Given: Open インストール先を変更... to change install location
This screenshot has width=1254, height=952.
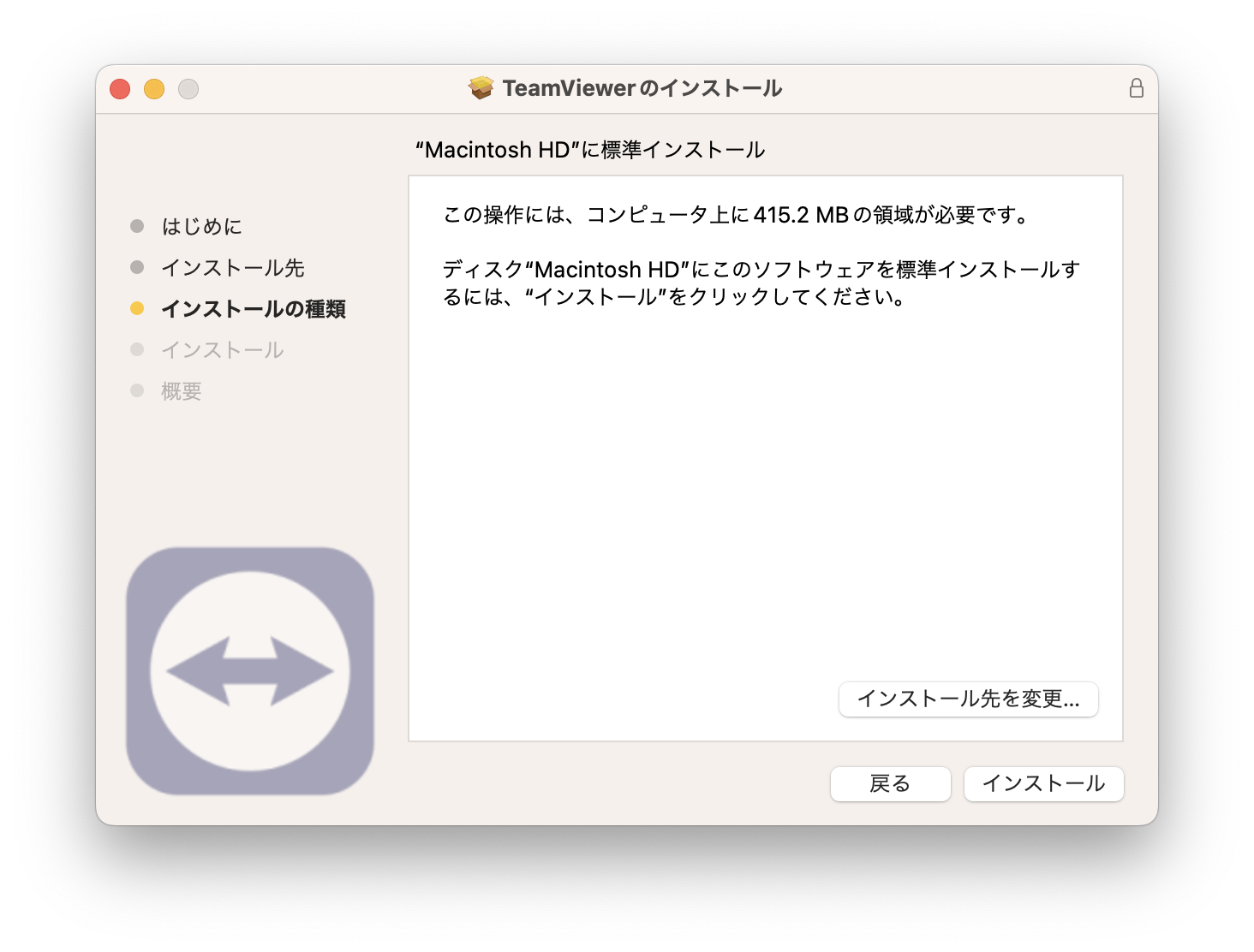Looking at the screenshot, I should click(x=968, y=699).
